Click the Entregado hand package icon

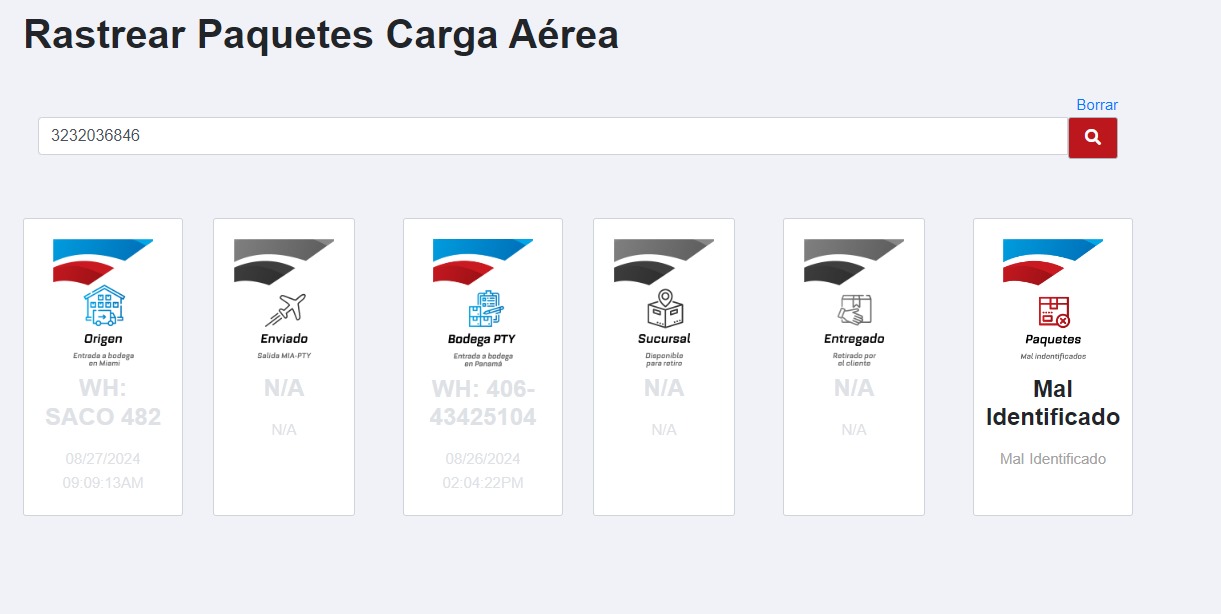coord(854,310)
